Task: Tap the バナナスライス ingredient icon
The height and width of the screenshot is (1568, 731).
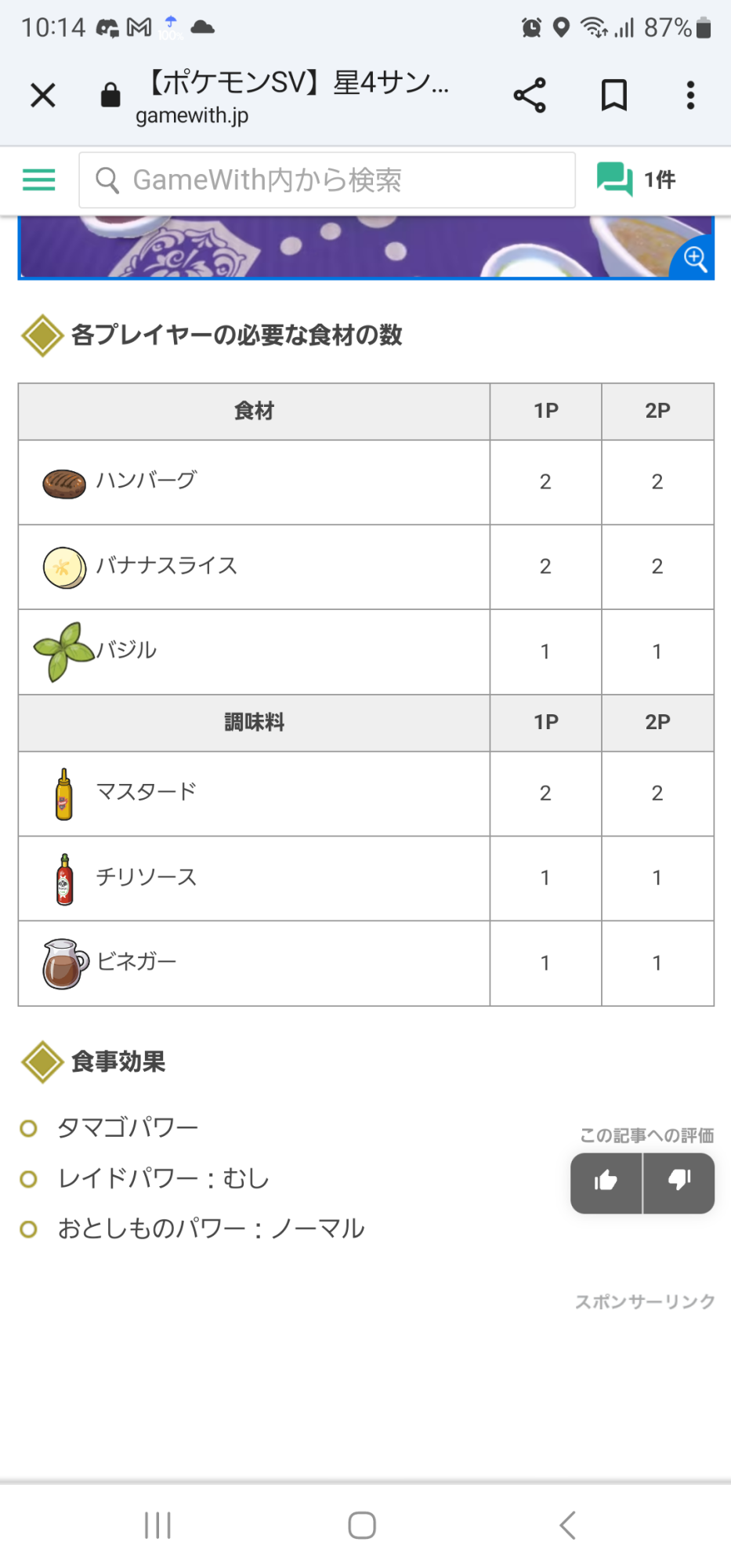Action: pos(64,568)
